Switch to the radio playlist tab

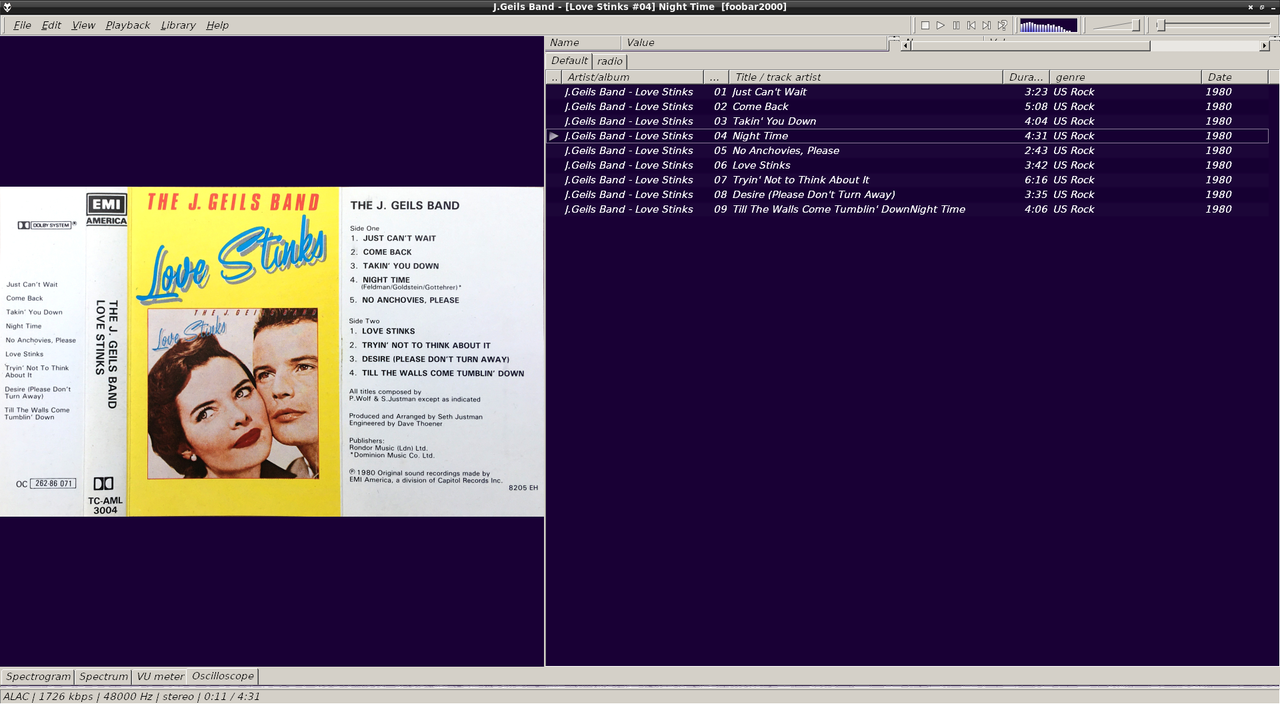pyautogui.click(x=610, y=61)
